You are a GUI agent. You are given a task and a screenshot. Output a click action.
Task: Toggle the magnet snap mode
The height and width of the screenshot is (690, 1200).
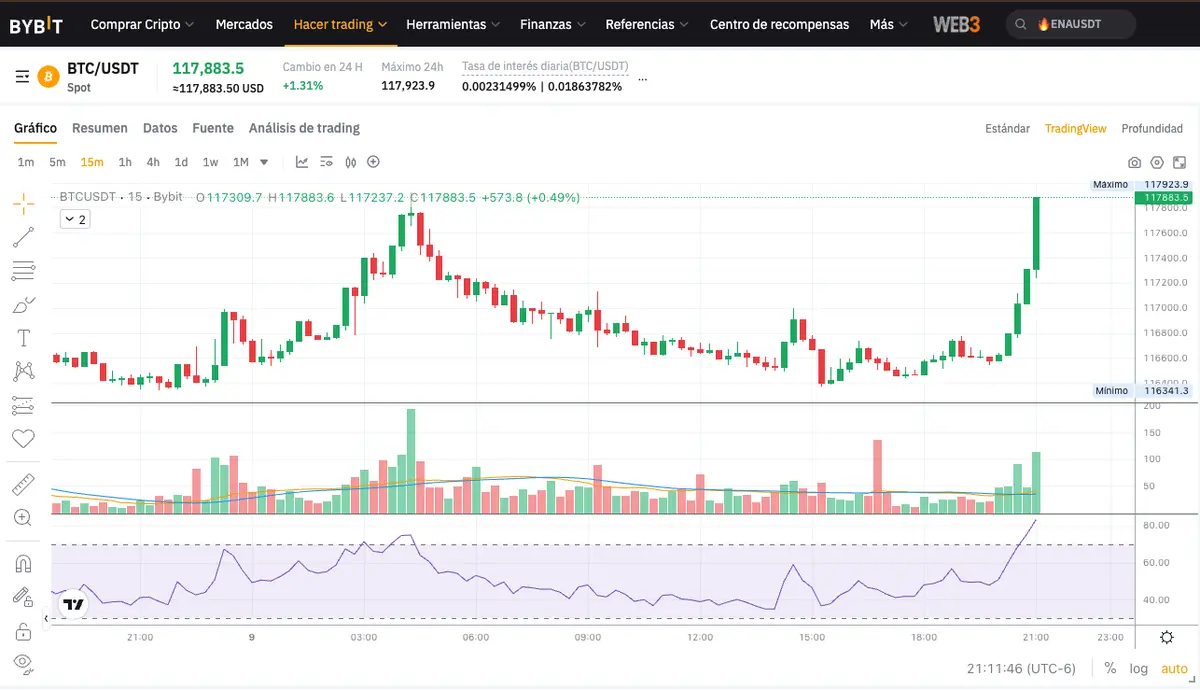[x=23, y=563]
